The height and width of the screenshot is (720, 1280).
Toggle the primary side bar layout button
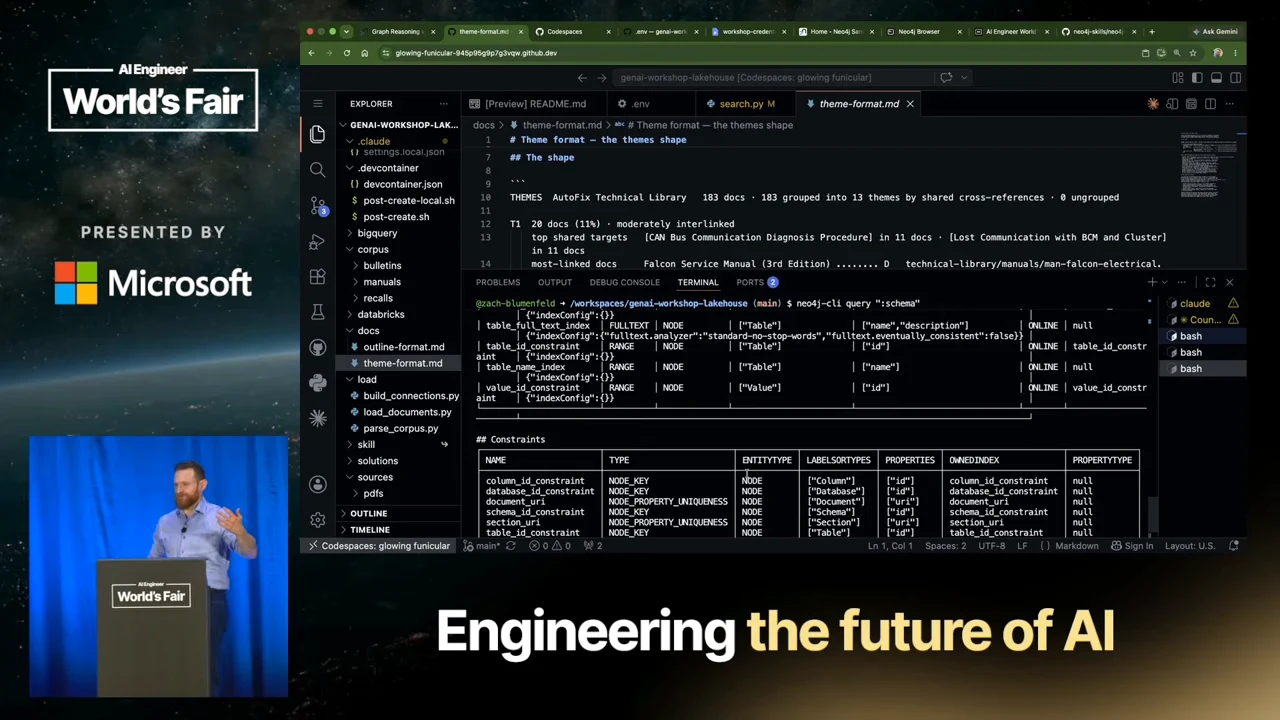coord(1197,77)
